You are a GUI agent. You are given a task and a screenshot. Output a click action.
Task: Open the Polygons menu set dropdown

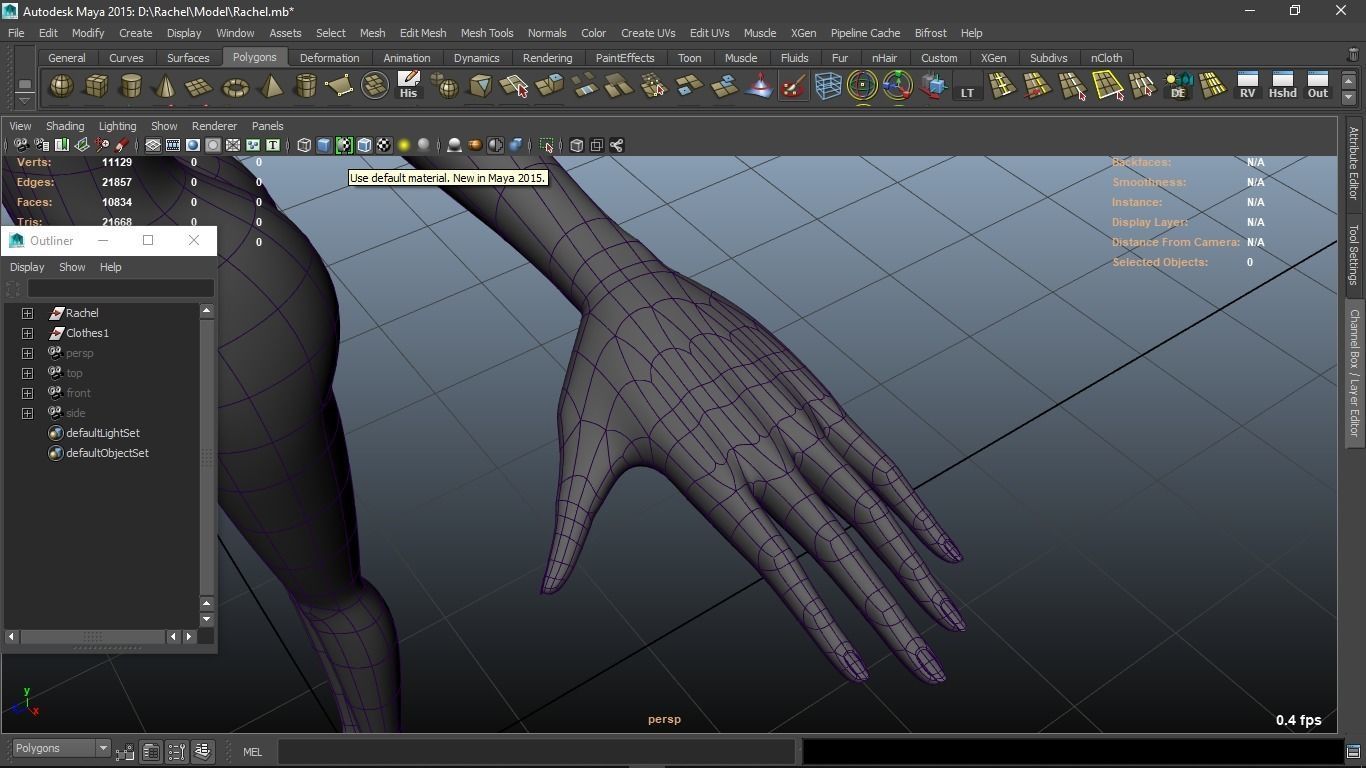pyautogui.click(x=60, y=748)
